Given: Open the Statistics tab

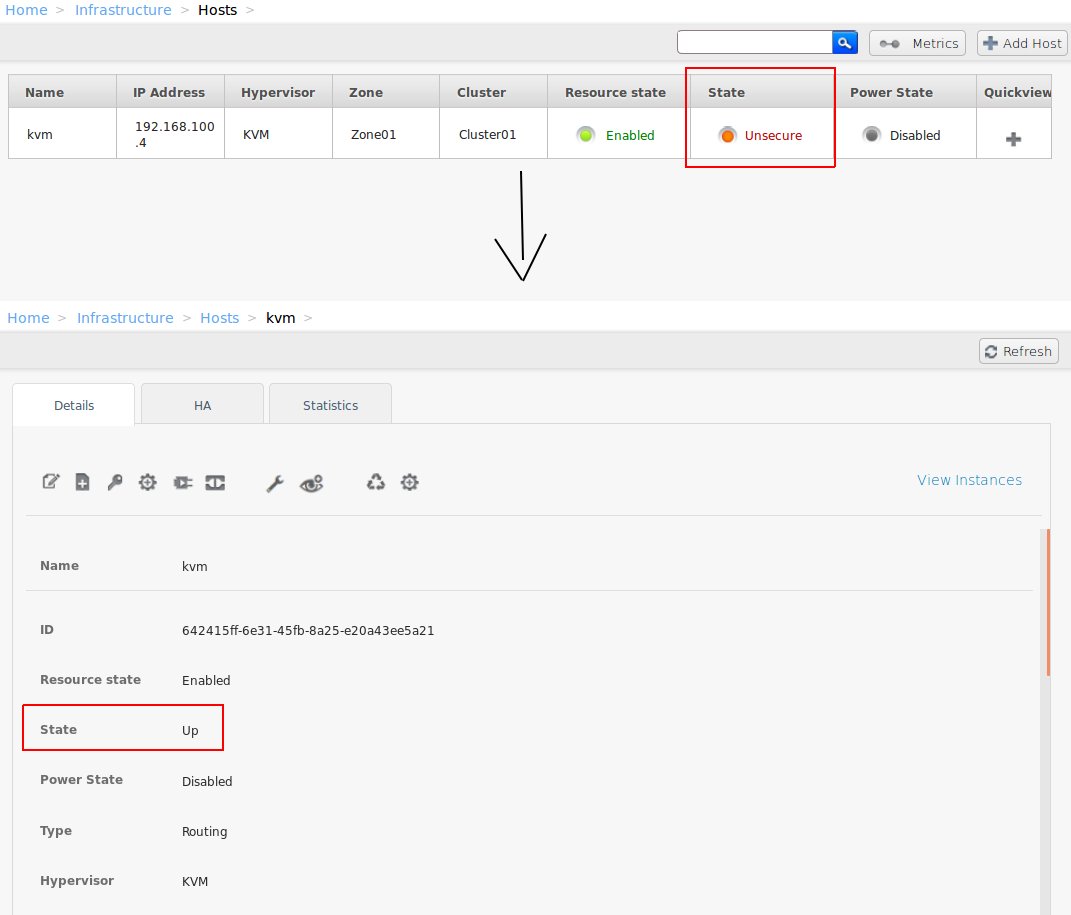Looking at the screenshot, I should click(x=330, y=404).
